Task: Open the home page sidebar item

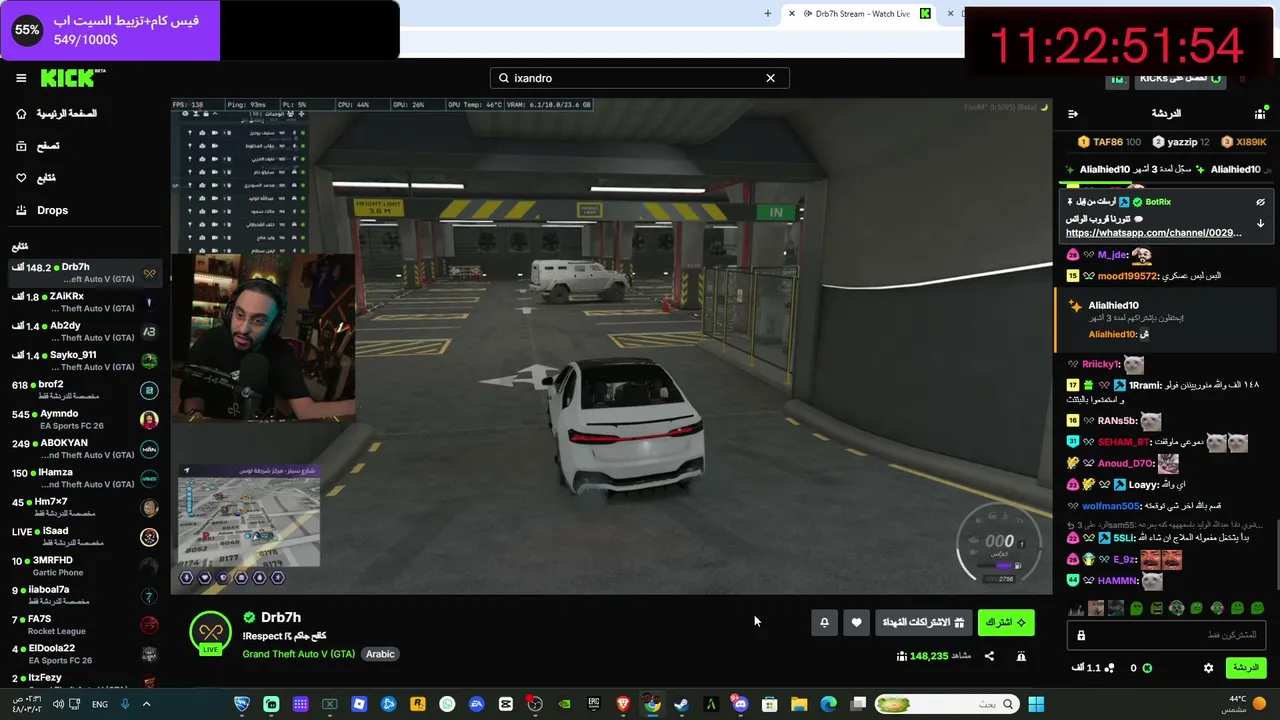Action: tap(57, 114)
